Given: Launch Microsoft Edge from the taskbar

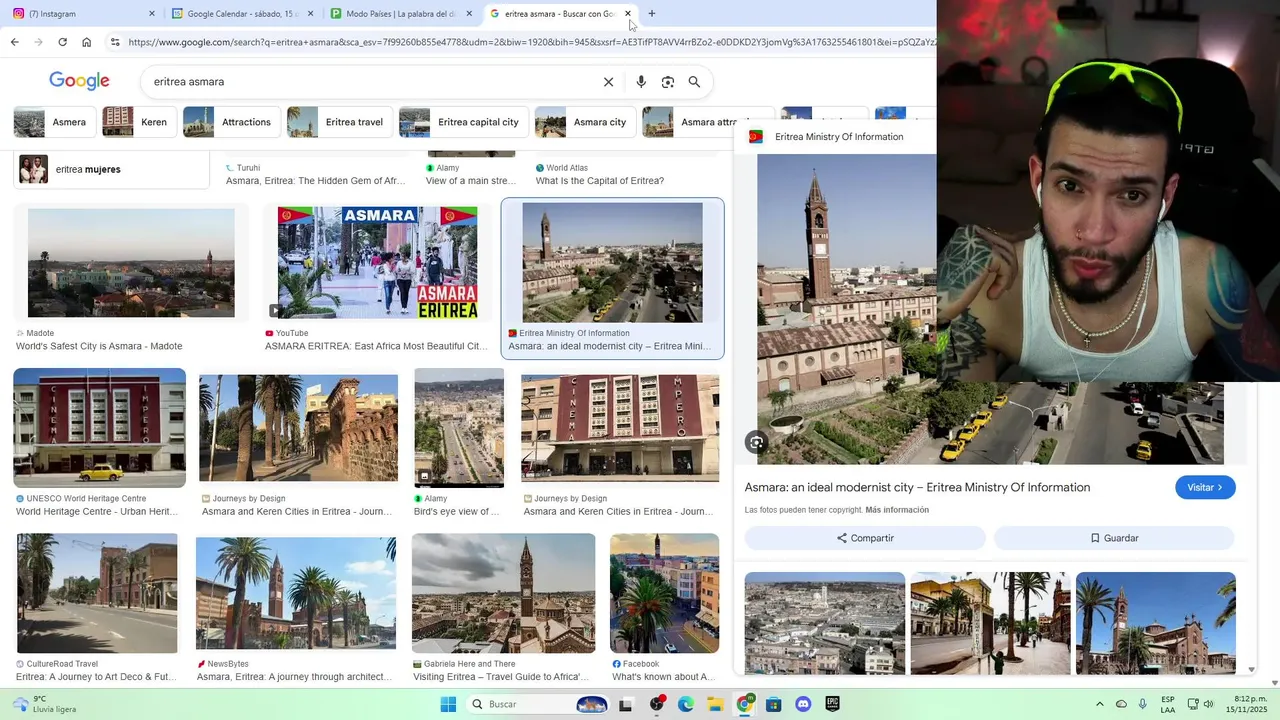Looking at the screenshot, I should (x=685, y=704).
